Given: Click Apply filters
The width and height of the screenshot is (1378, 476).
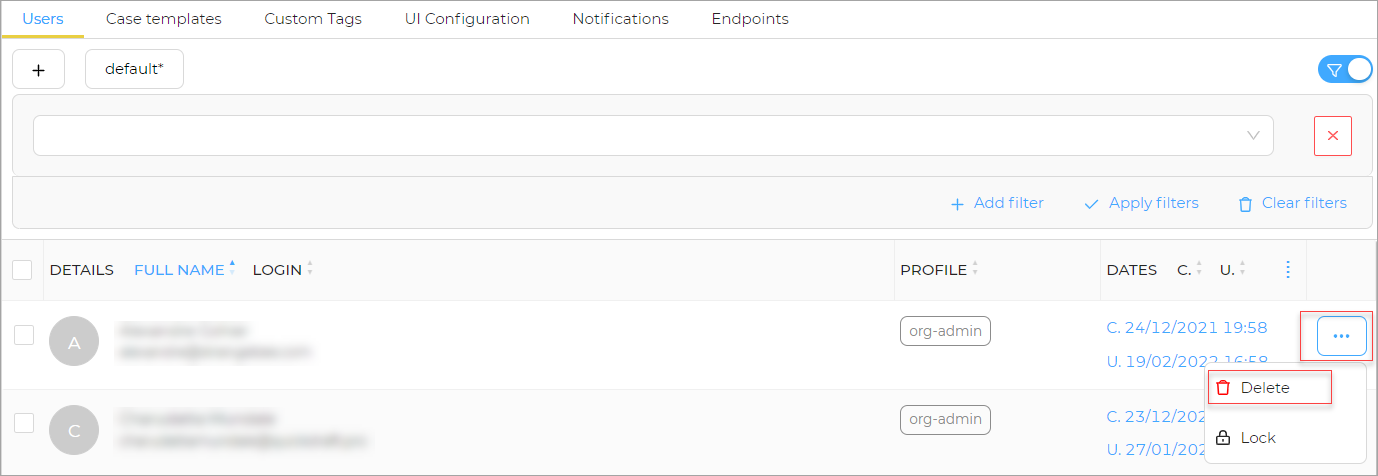Looking at the screenshot, I should [x=1141, y=203].
